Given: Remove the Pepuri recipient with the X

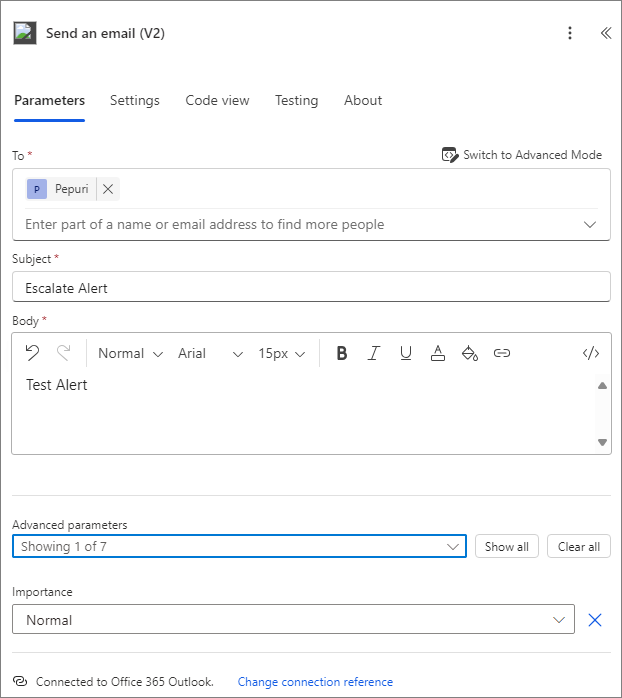Looking at the screenshot, I should [x=108, y=189].
